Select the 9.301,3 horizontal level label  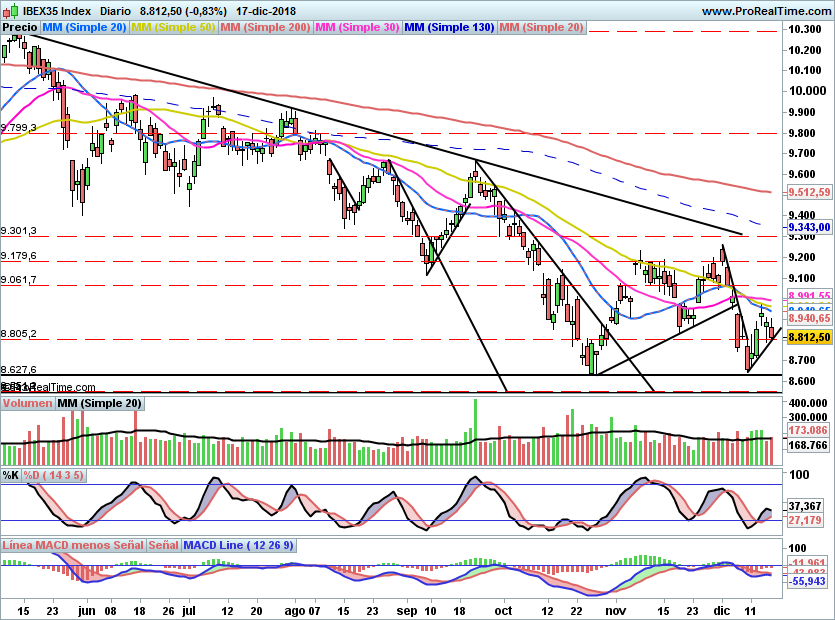tap(19, 231)
